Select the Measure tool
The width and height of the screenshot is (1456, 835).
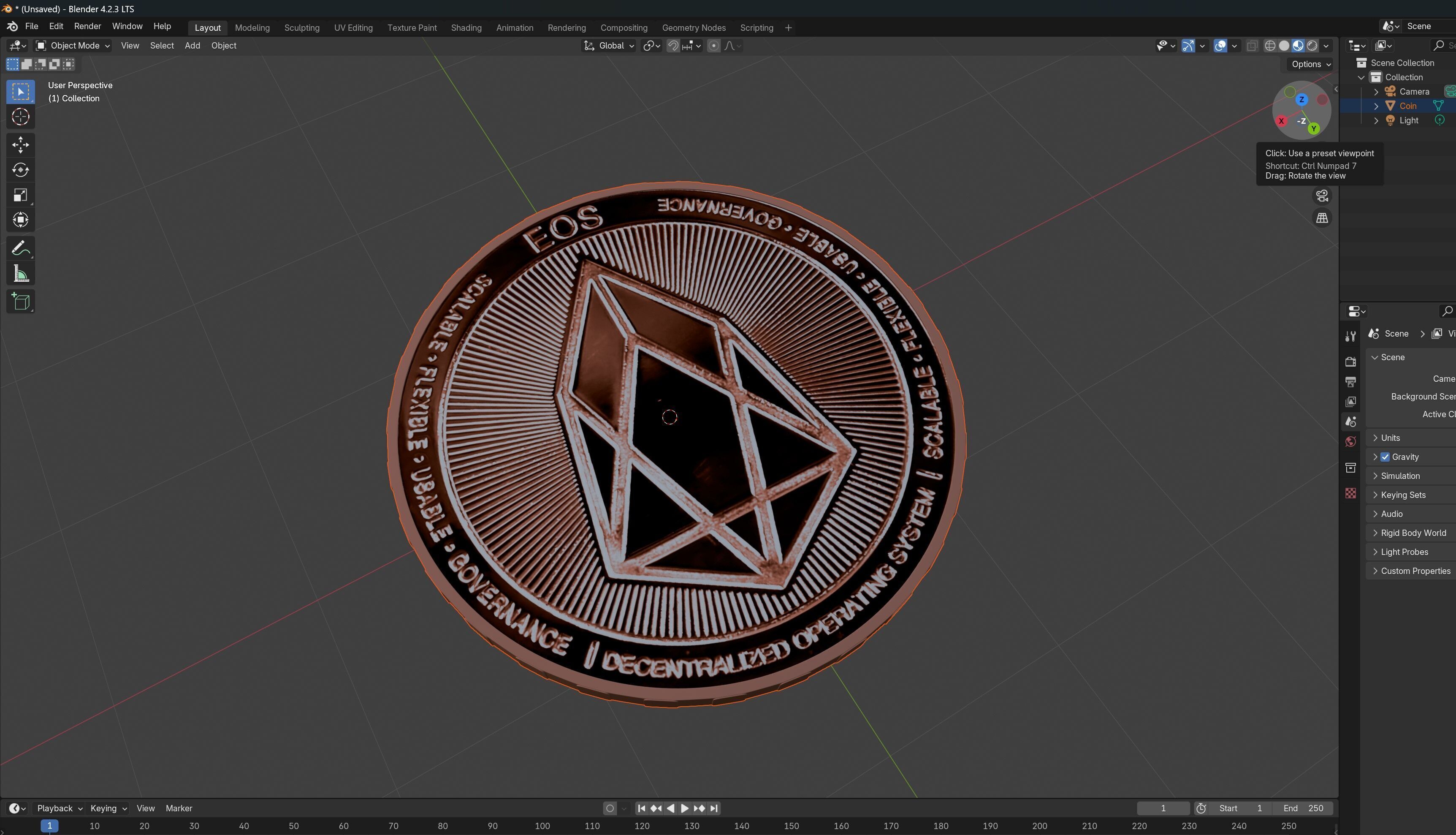click(21, 274)
